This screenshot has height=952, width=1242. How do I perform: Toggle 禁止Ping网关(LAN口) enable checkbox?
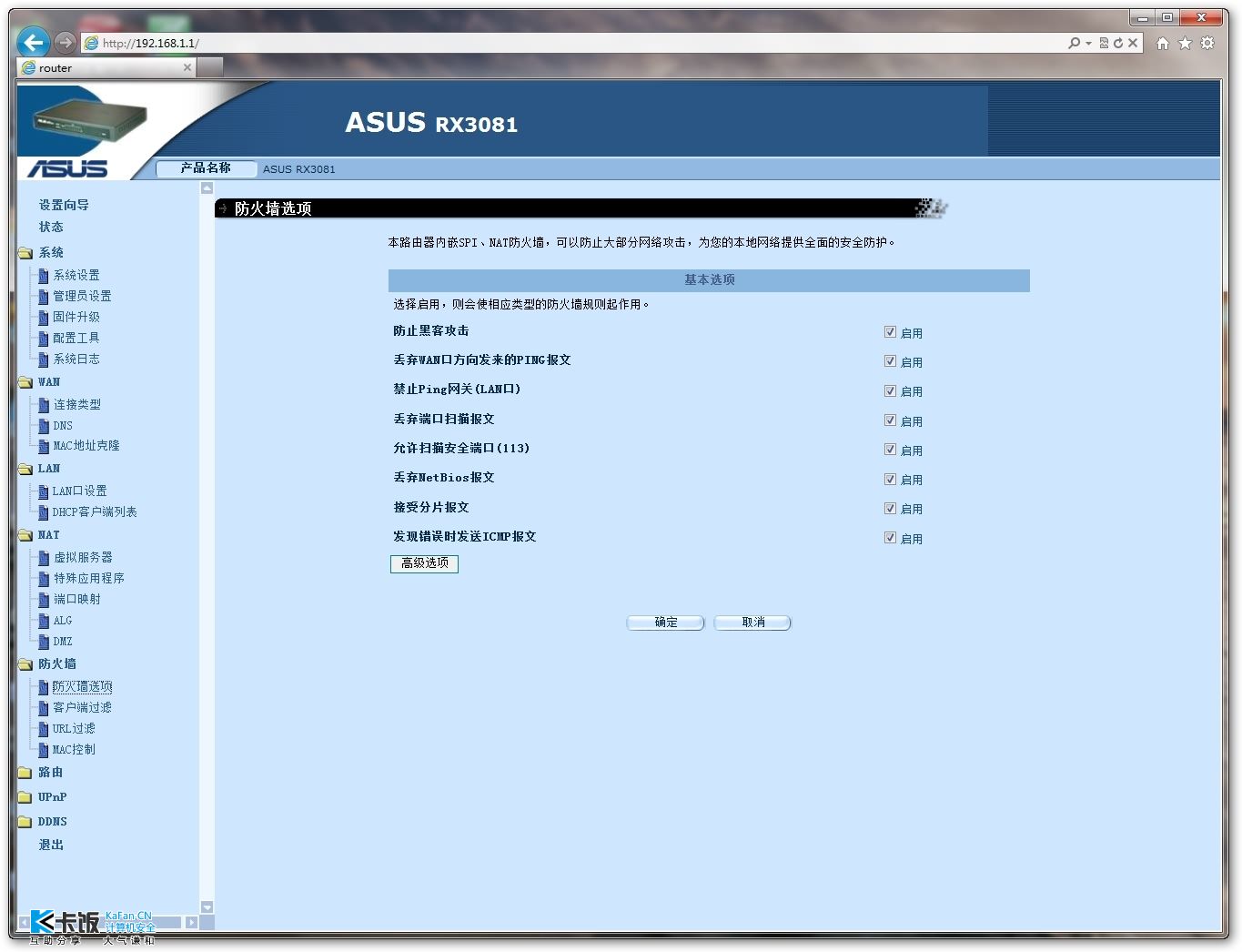(x=890, y=390)
